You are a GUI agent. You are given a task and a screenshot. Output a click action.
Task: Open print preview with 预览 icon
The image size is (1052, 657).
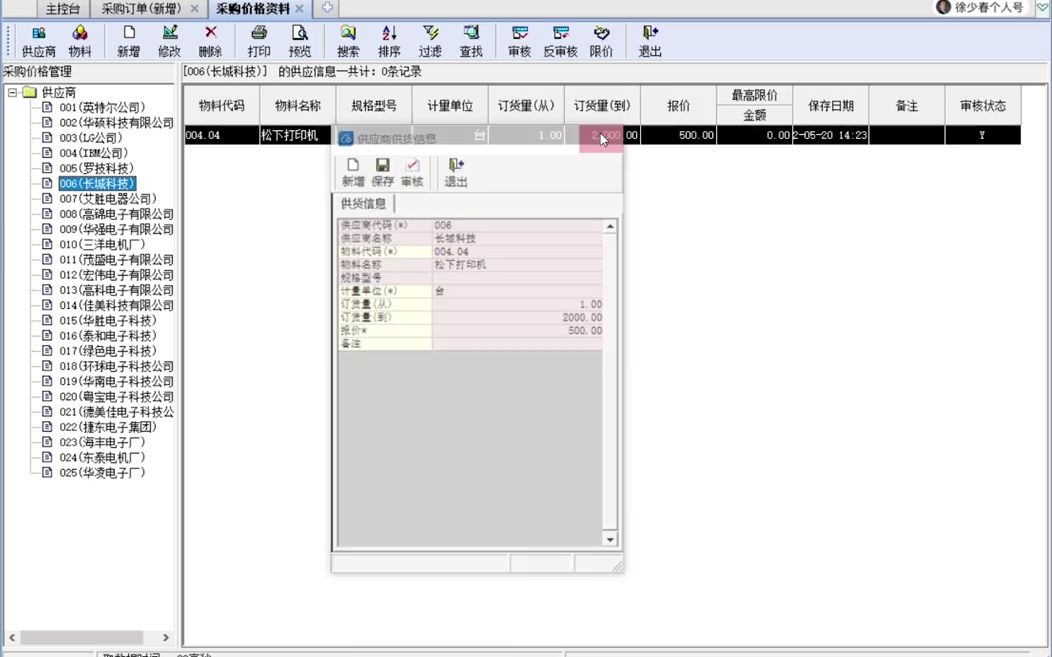299,41
